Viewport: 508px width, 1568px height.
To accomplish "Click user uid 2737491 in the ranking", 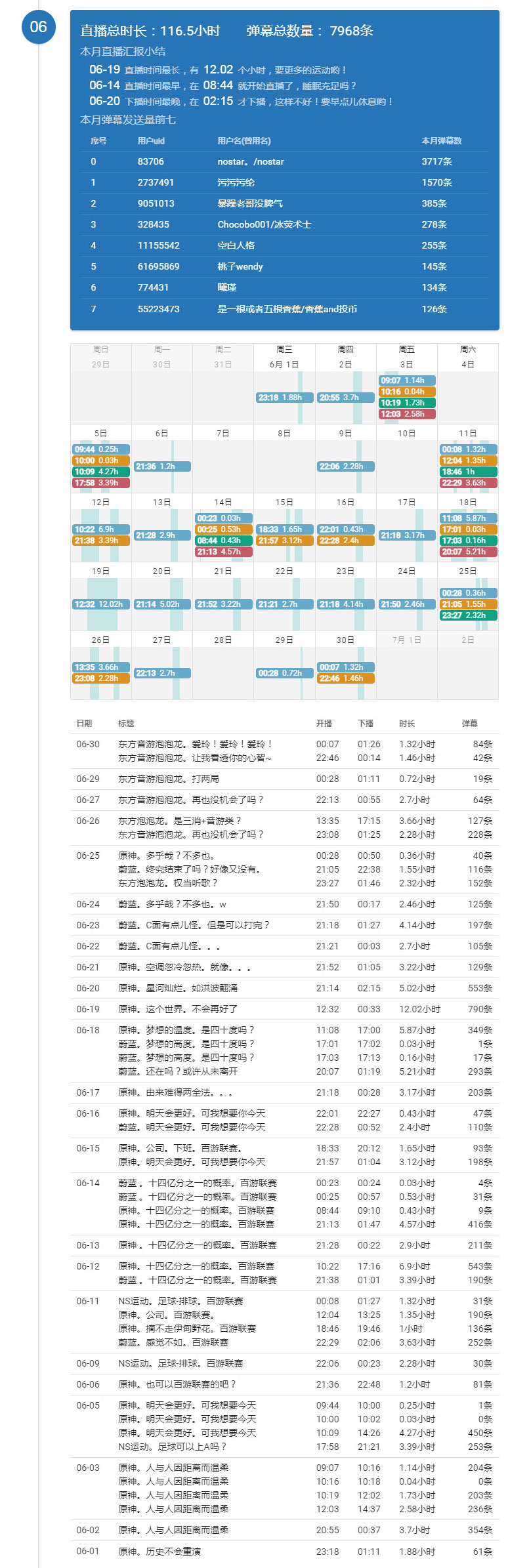I will tap(156, 182).
